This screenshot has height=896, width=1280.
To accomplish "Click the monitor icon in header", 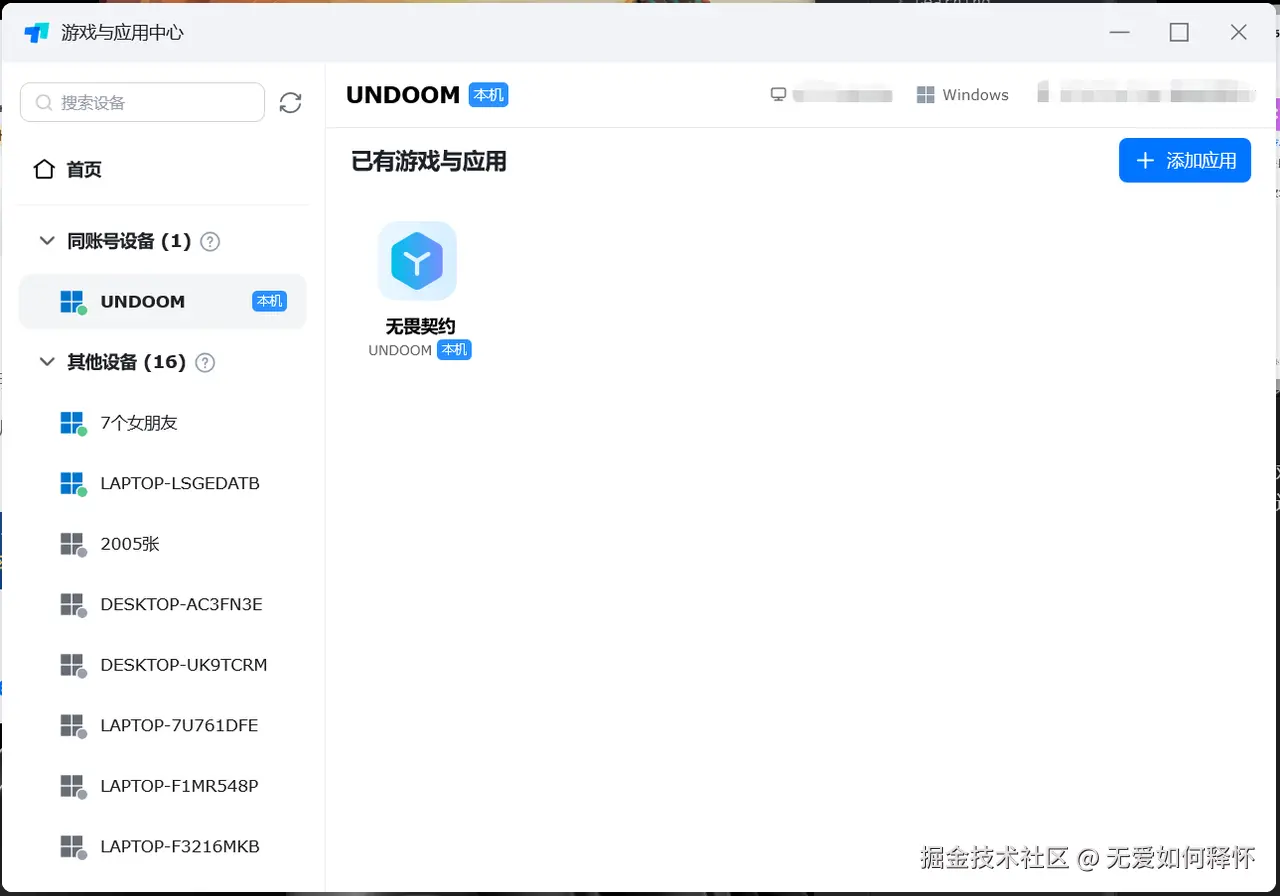I will [x=778, y=95].
